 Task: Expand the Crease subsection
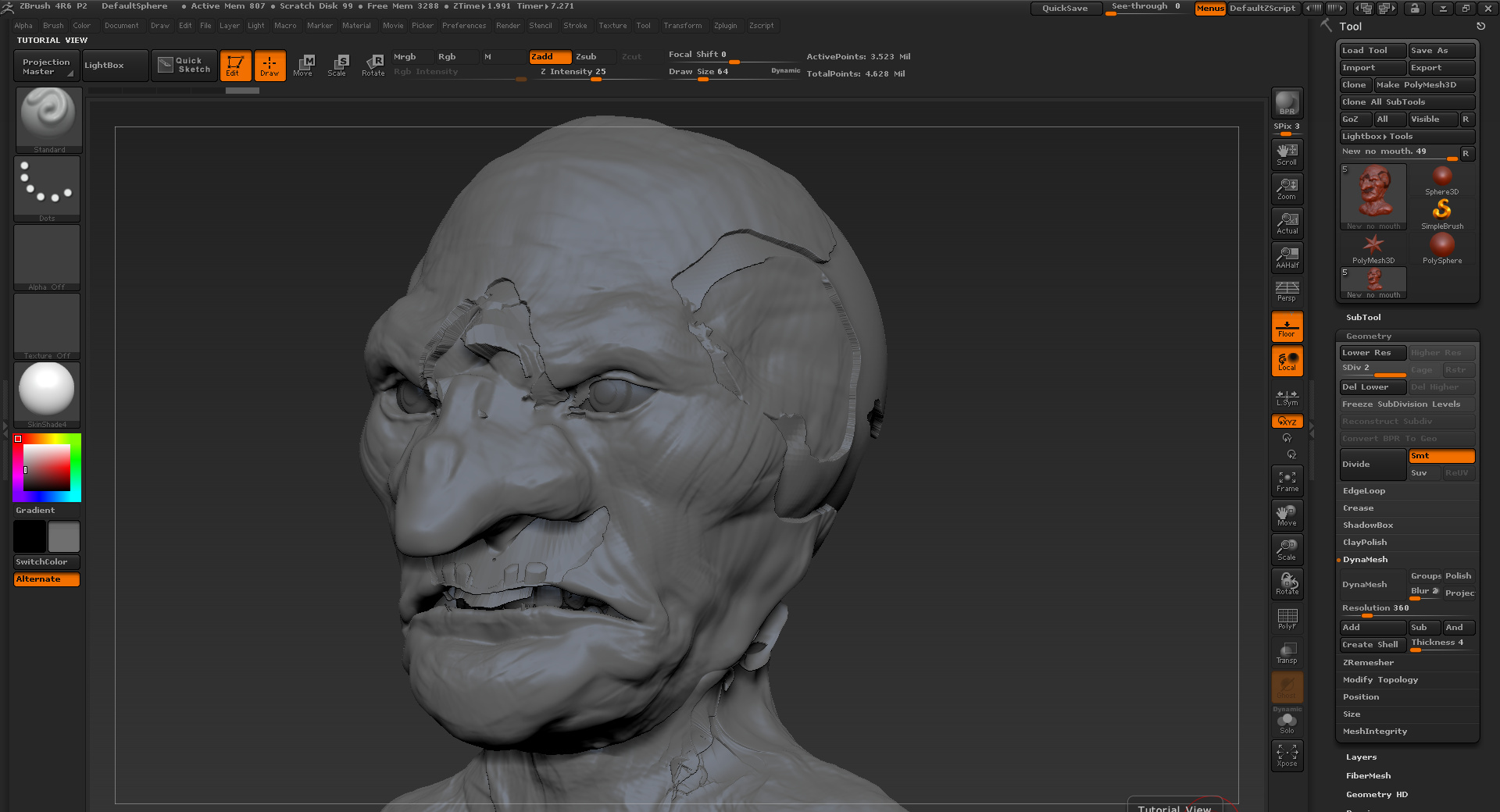click(1358, 508)
